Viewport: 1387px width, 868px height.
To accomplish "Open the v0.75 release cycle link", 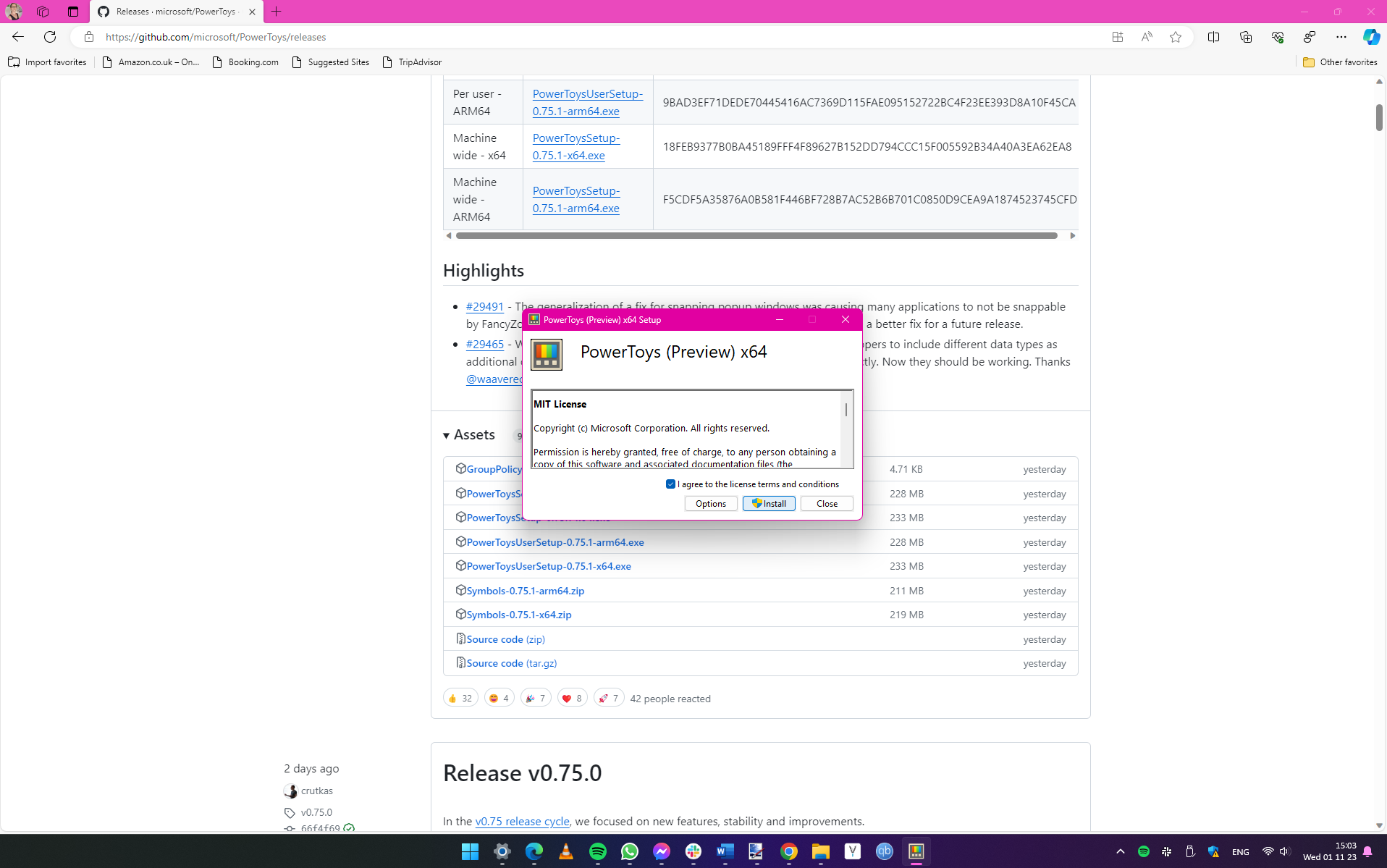I will (x=522, y=822).
